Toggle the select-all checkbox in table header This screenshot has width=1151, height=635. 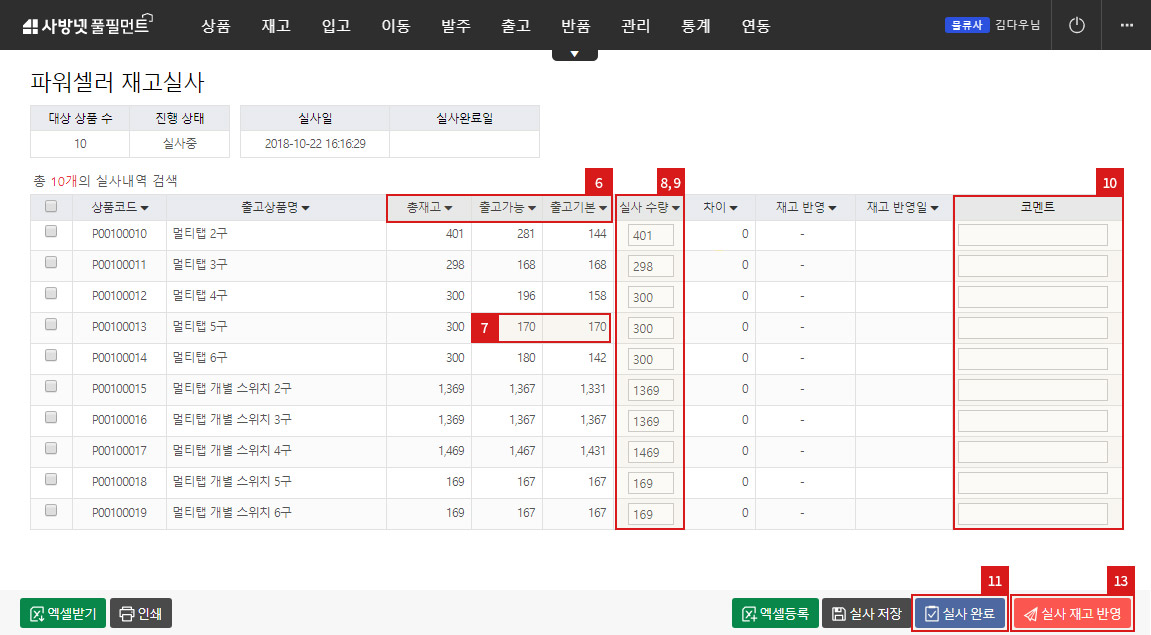pos(51,206)
